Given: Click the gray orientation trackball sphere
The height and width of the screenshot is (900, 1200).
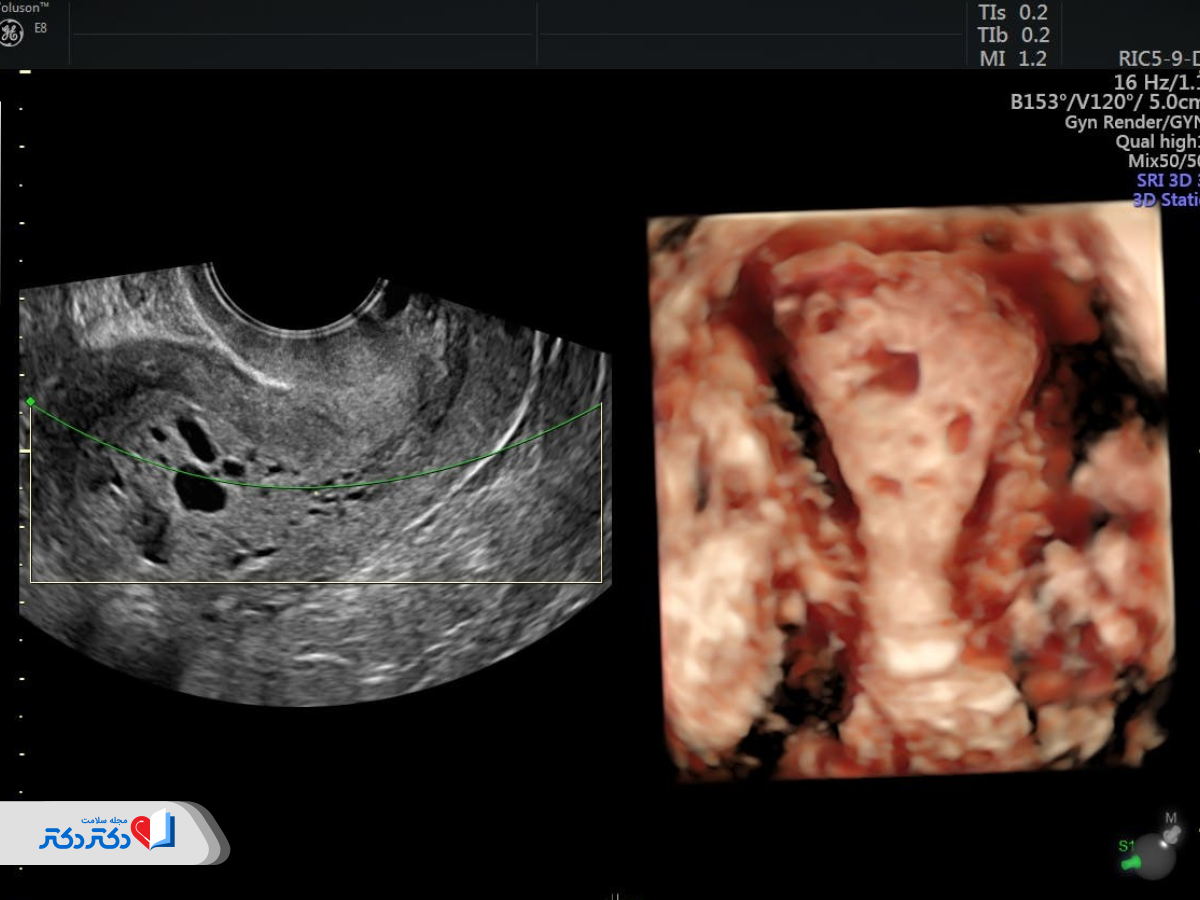Looking at the screenshot, I should pos(1153,855).
